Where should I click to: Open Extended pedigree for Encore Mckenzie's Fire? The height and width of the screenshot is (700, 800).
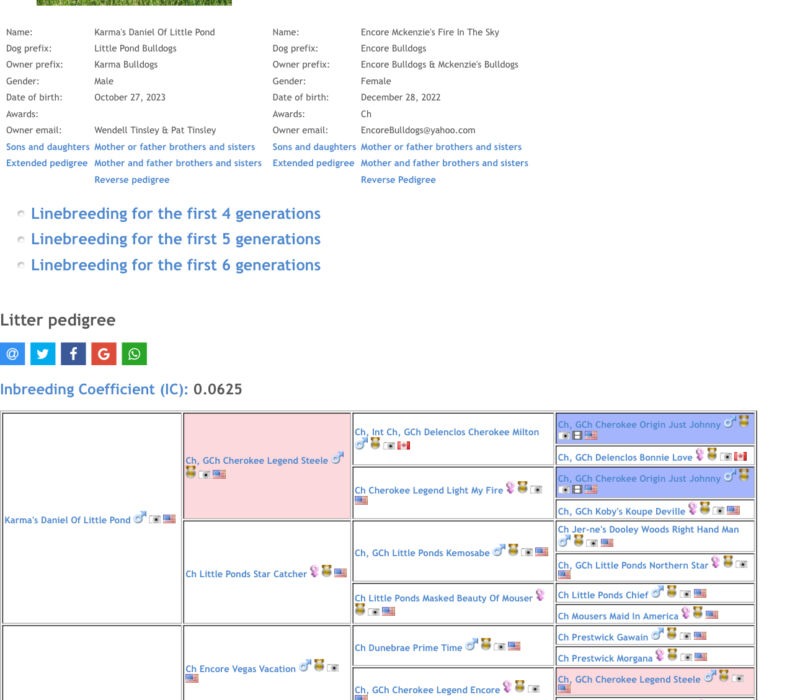tap(313, 163)
